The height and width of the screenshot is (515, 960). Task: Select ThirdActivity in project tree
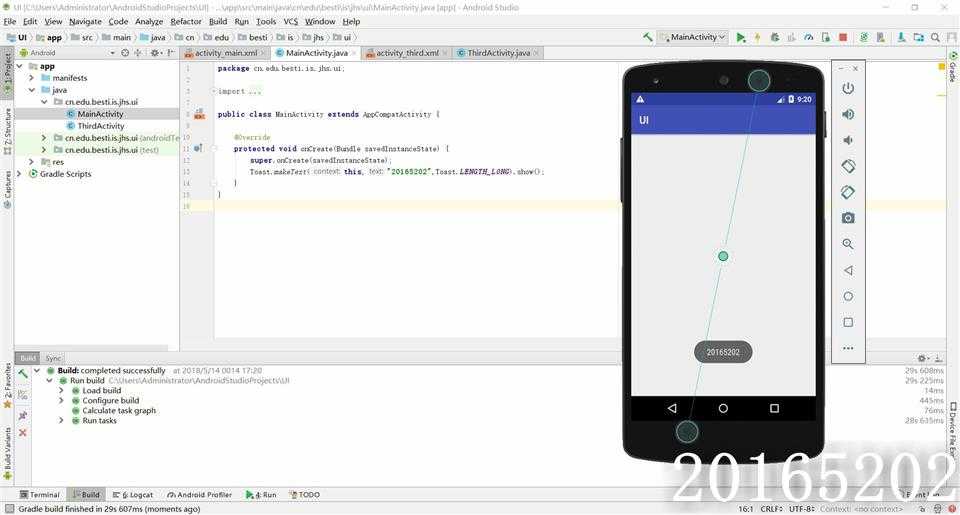[100, 126]
